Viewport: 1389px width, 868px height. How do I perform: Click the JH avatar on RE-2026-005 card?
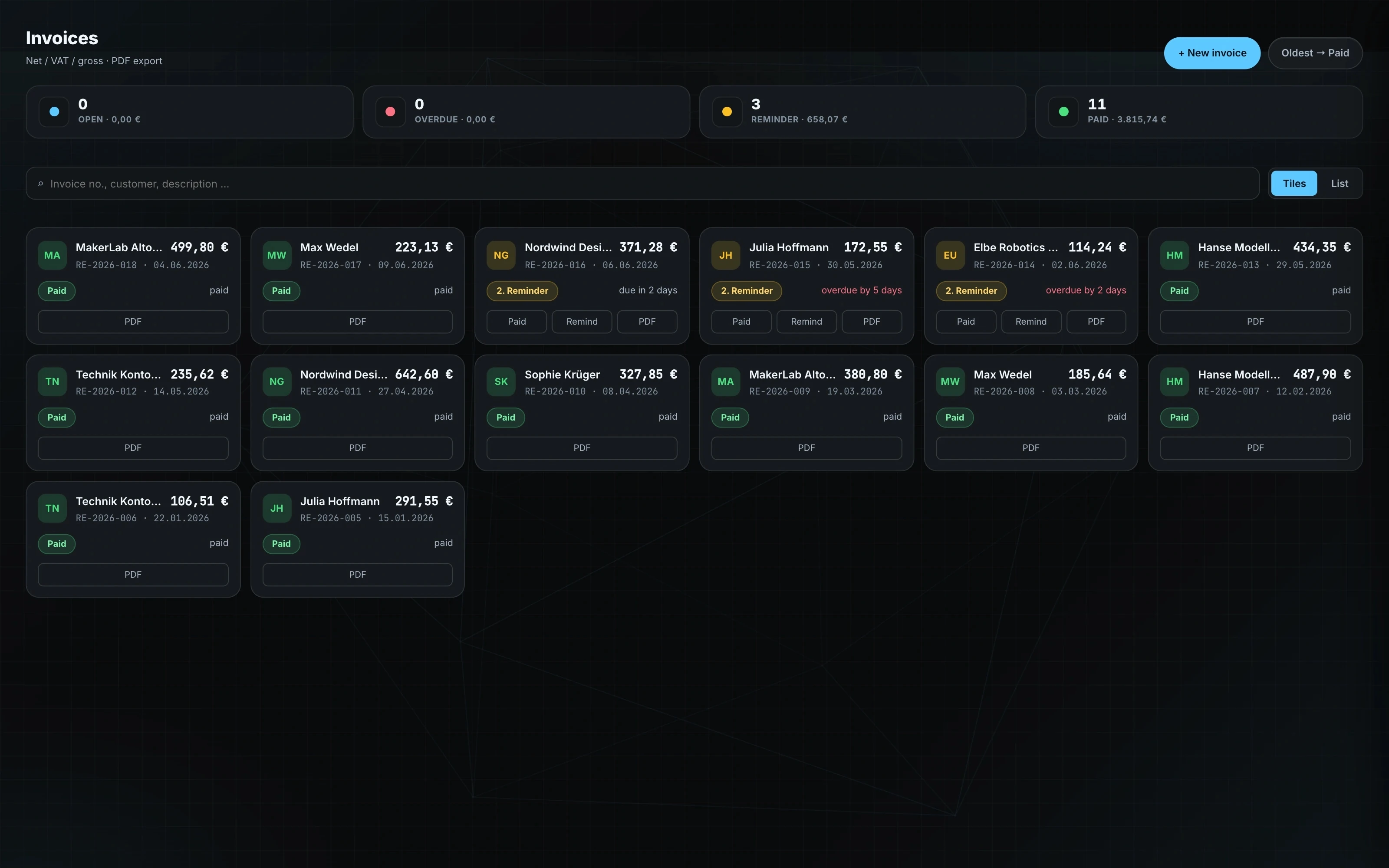click(276, 508)
